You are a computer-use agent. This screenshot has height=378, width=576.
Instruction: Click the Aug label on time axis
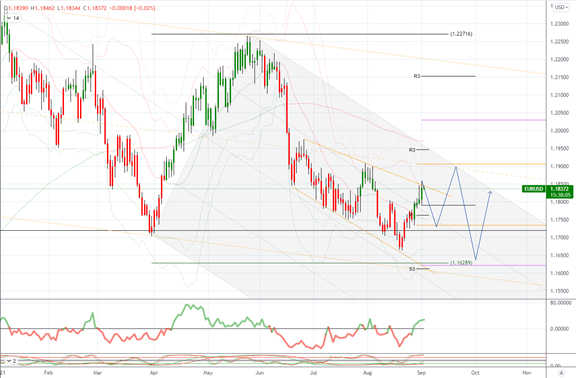pos(367,372)
